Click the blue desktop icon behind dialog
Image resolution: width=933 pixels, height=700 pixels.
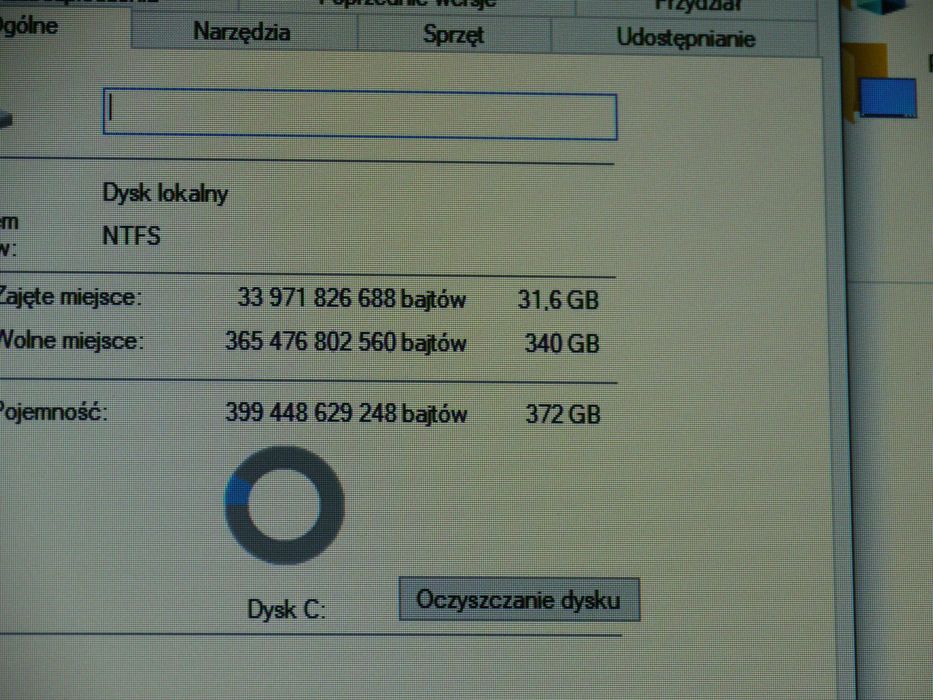tap(887, 98)
